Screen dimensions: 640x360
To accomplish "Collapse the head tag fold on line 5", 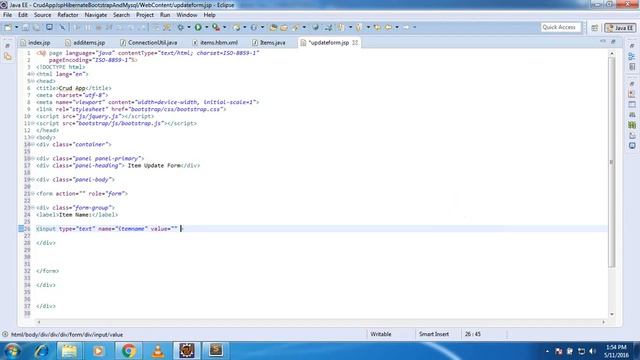I will pyautogui.click(x=33, y=81).
